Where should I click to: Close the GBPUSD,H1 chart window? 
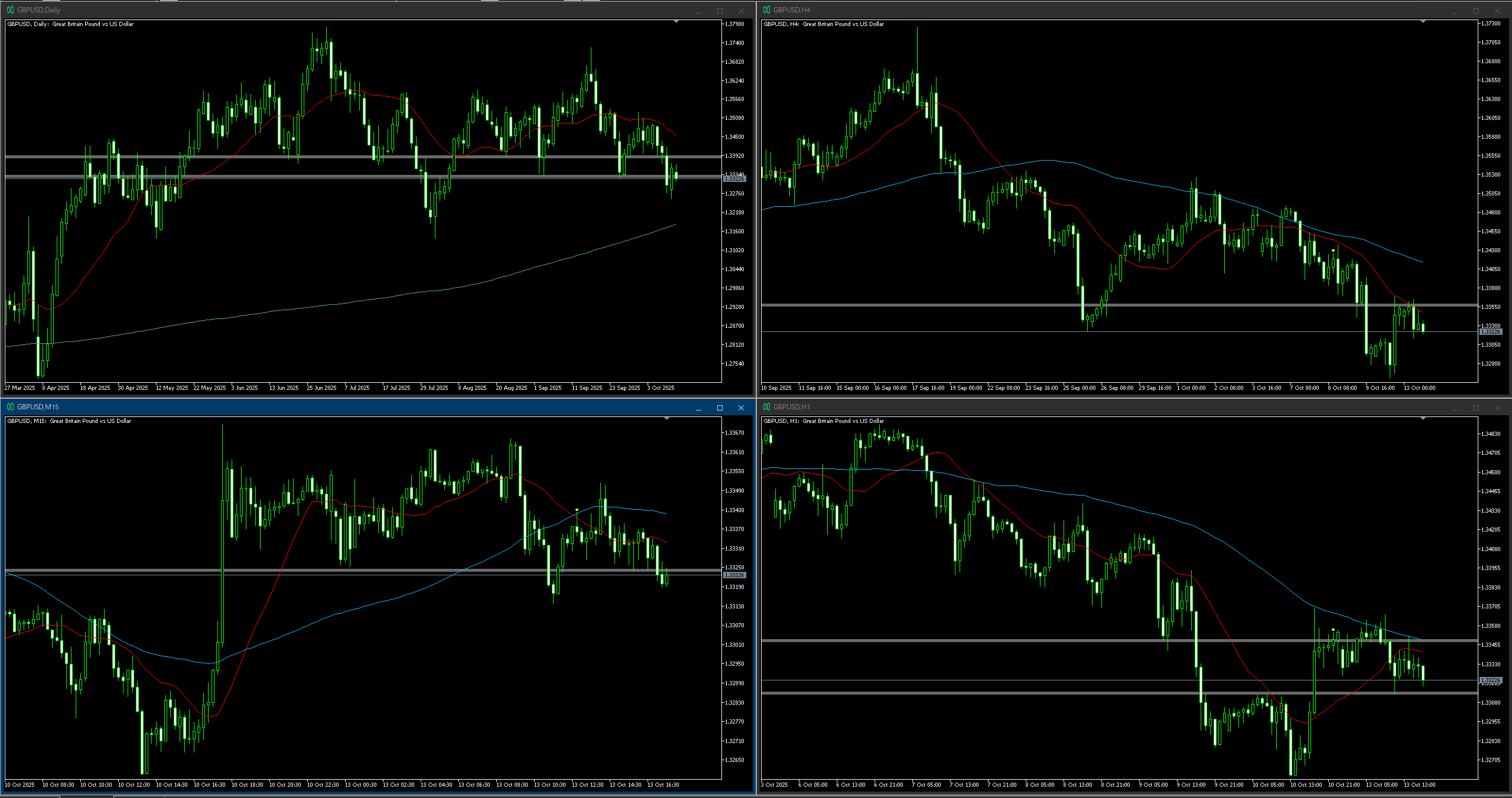pyautogui.click(x=1497, y=408)
